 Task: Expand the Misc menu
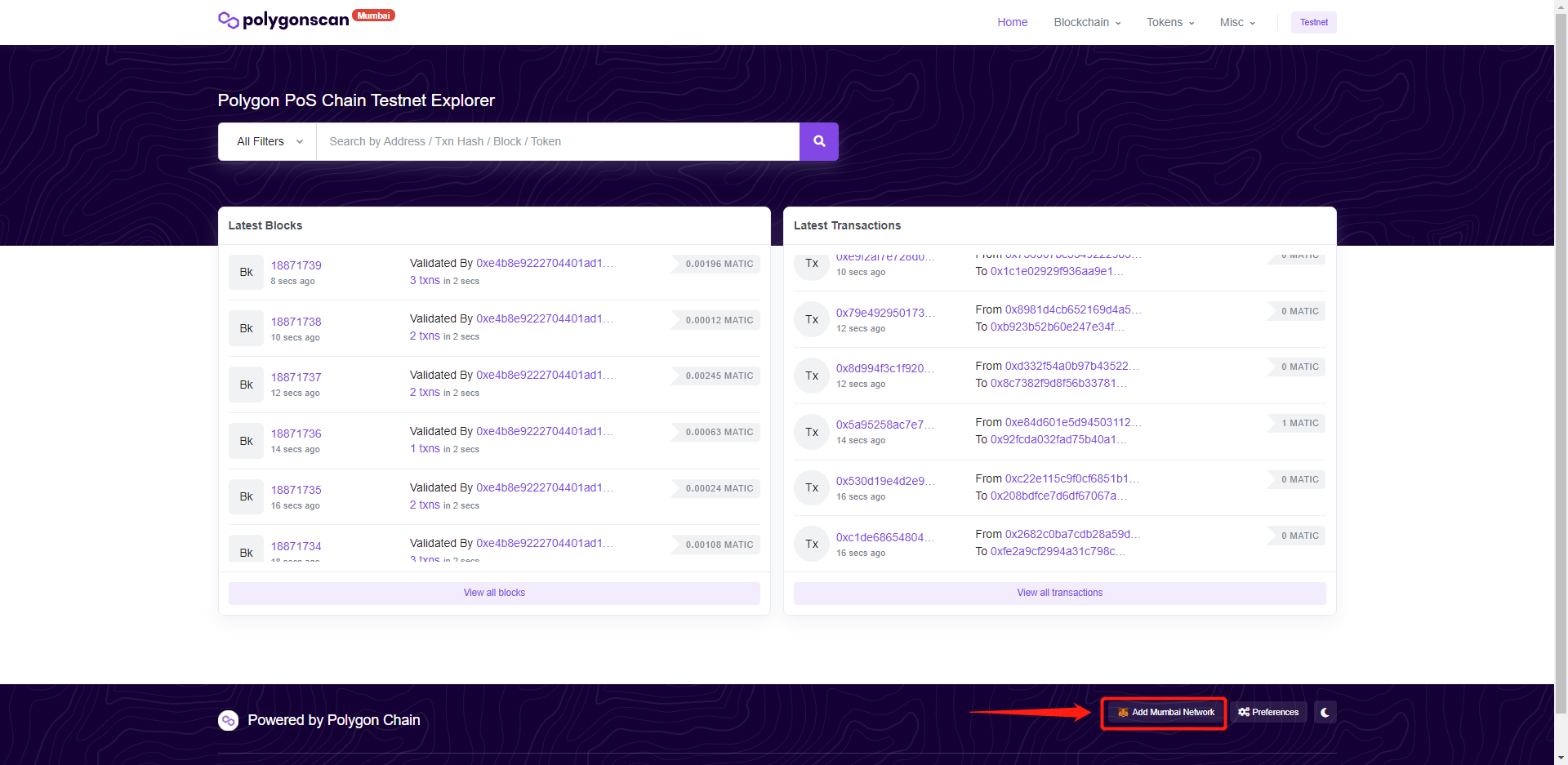1237,22
